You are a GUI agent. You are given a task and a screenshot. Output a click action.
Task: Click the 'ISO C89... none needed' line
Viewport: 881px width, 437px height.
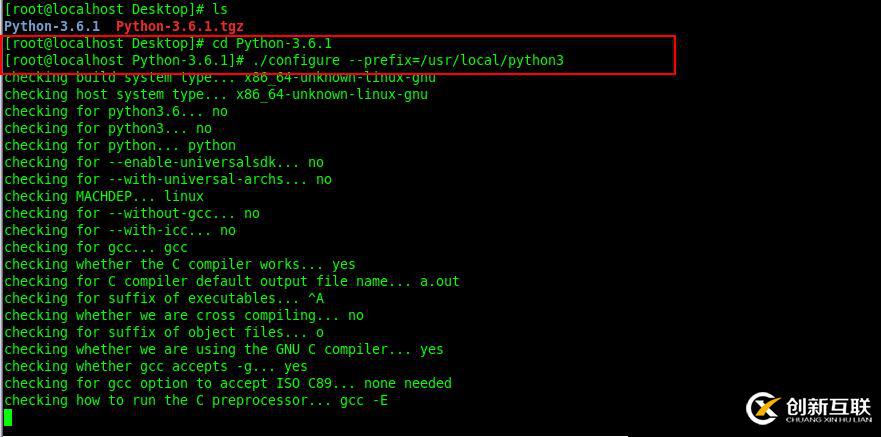(227, 383)
